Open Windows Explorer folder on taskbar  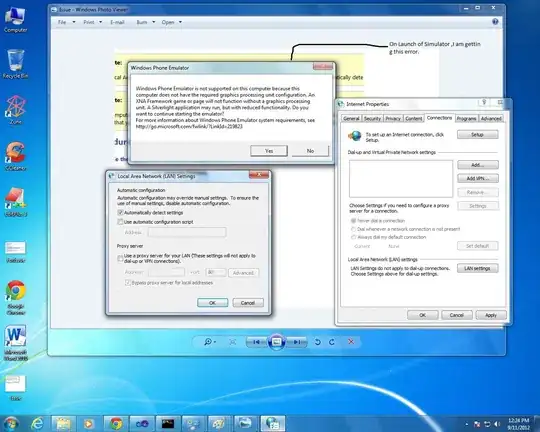coord(63,423)
